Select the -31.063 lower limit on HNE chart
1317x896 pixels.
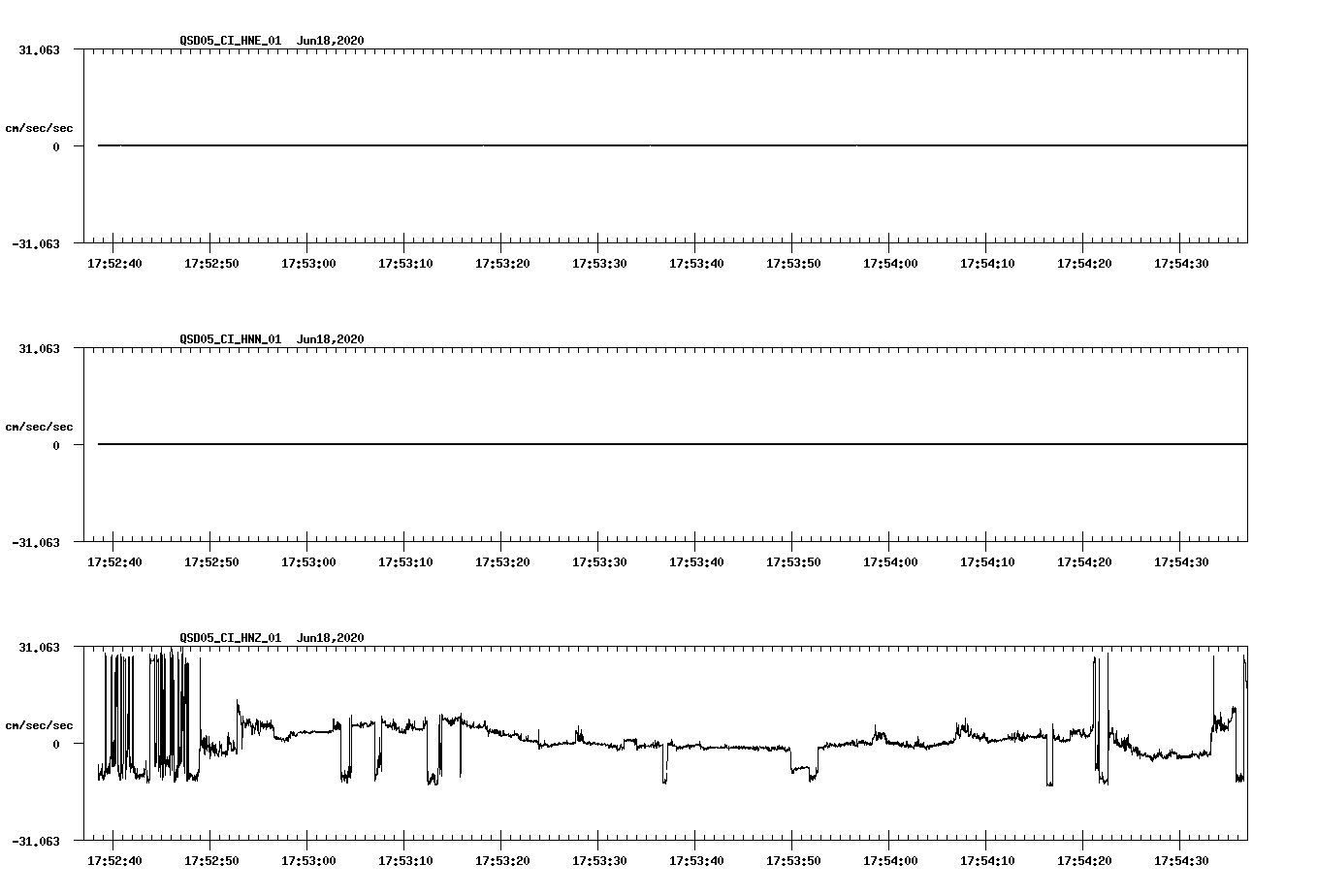tap(36, 244)
